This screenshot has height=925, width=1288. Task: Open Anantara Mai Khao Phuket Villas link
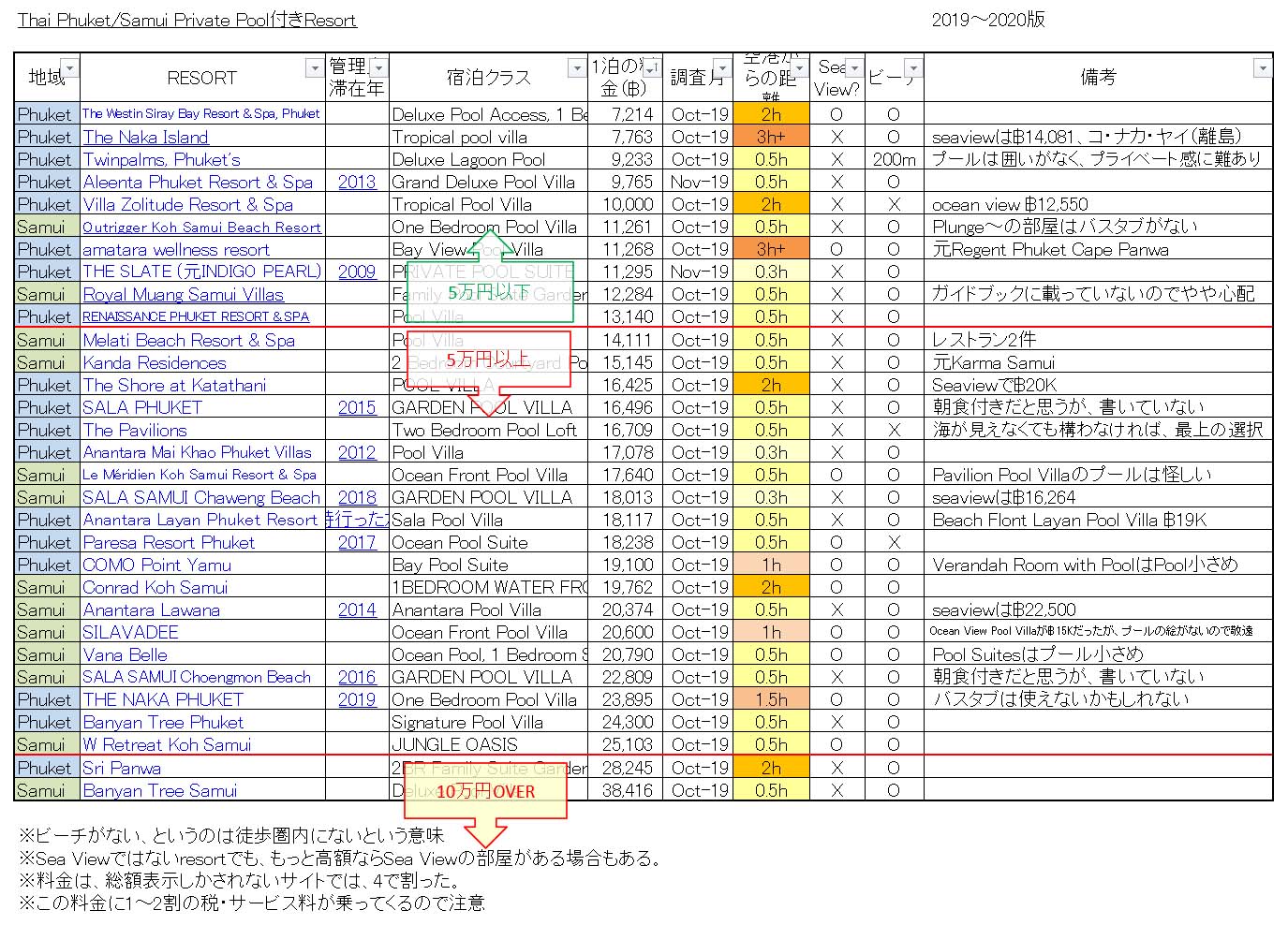(197, 452)
